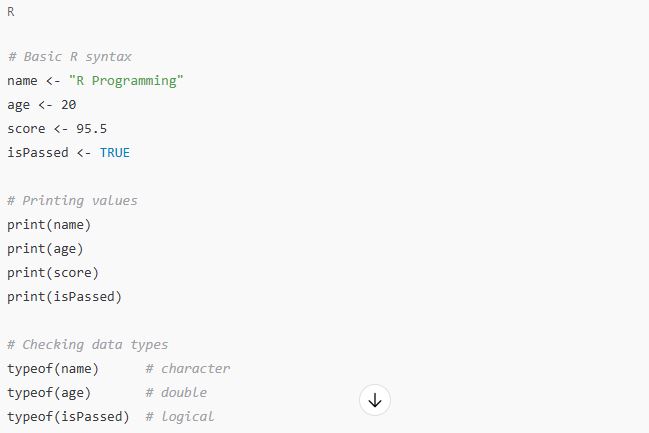Click the "# Printing values" comment
Image resolution: width=649 pixels, height=433 pixels.
(x=72, y=201)
